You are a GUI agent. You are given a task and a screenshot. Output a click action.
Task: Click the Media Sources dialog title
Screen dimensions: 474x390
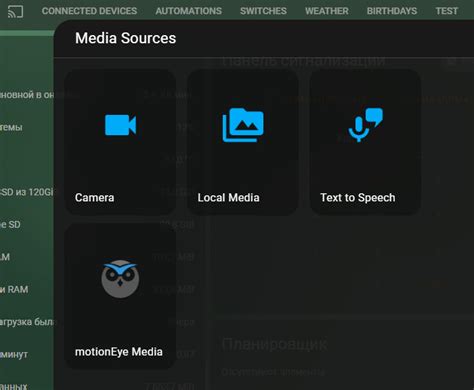pyautogui.click(x=125, y=38)
